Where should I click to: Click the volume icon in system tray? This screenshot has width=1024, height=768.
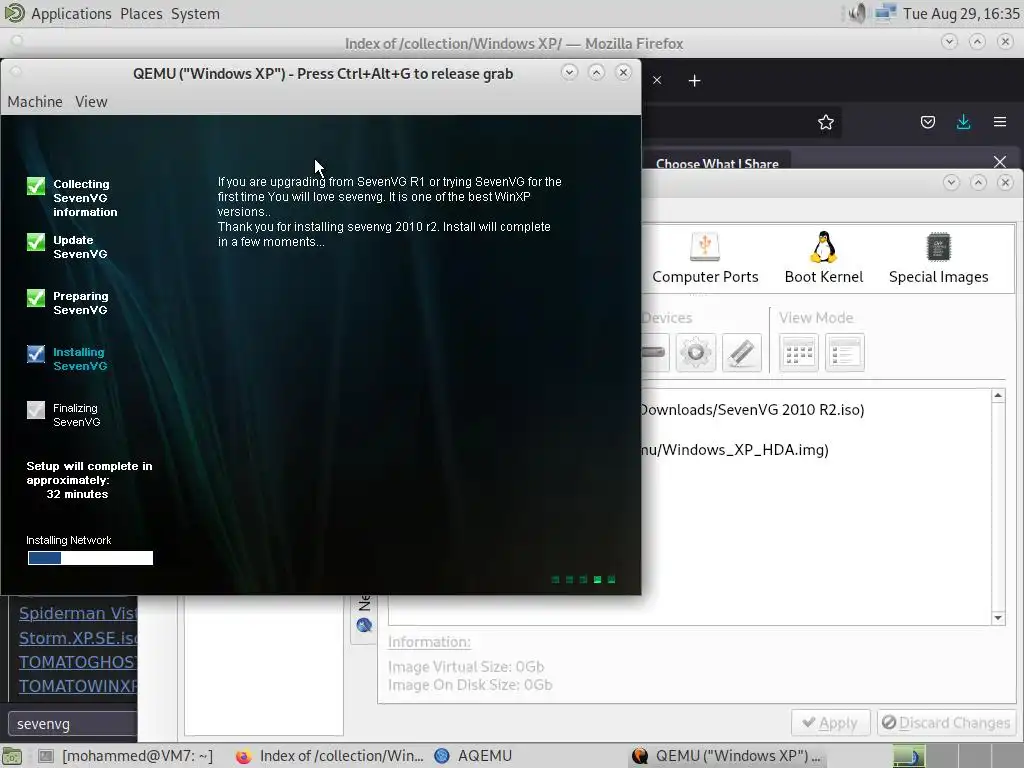[856, 13]
